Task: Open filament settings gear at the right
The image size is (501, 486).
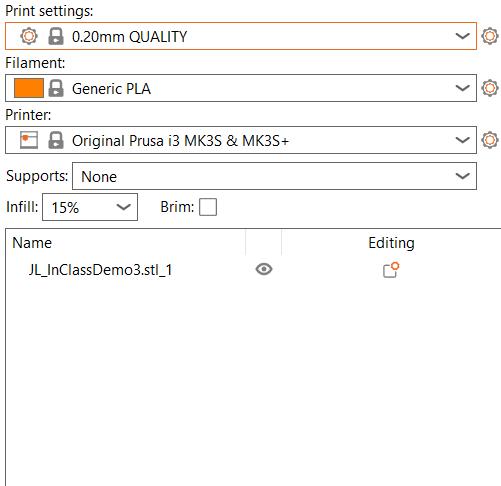Action: click(490, 88)
